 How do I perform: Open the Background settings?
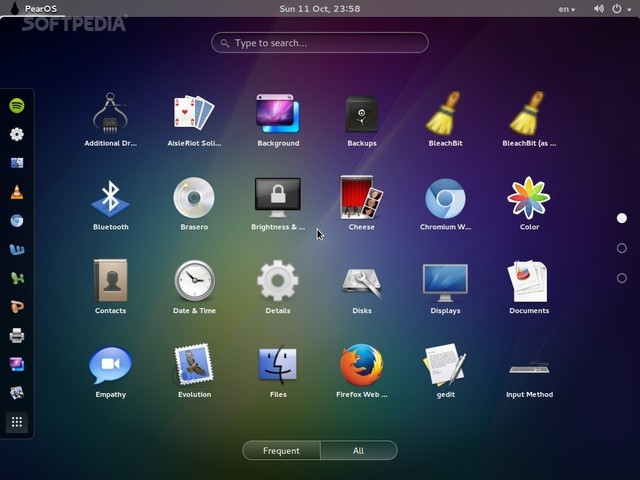[x=278, y=118]
